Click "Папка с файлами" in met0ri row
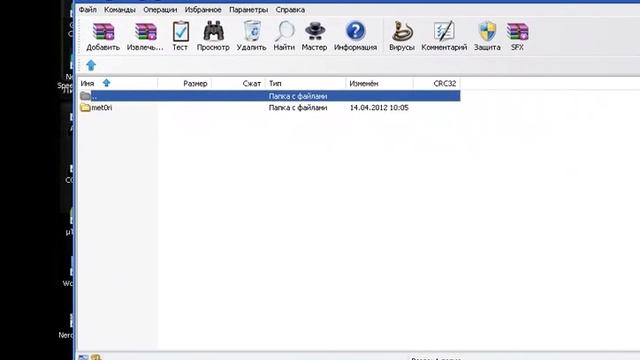The width and height of the screenshot is (640, 360). click(298, 108)
